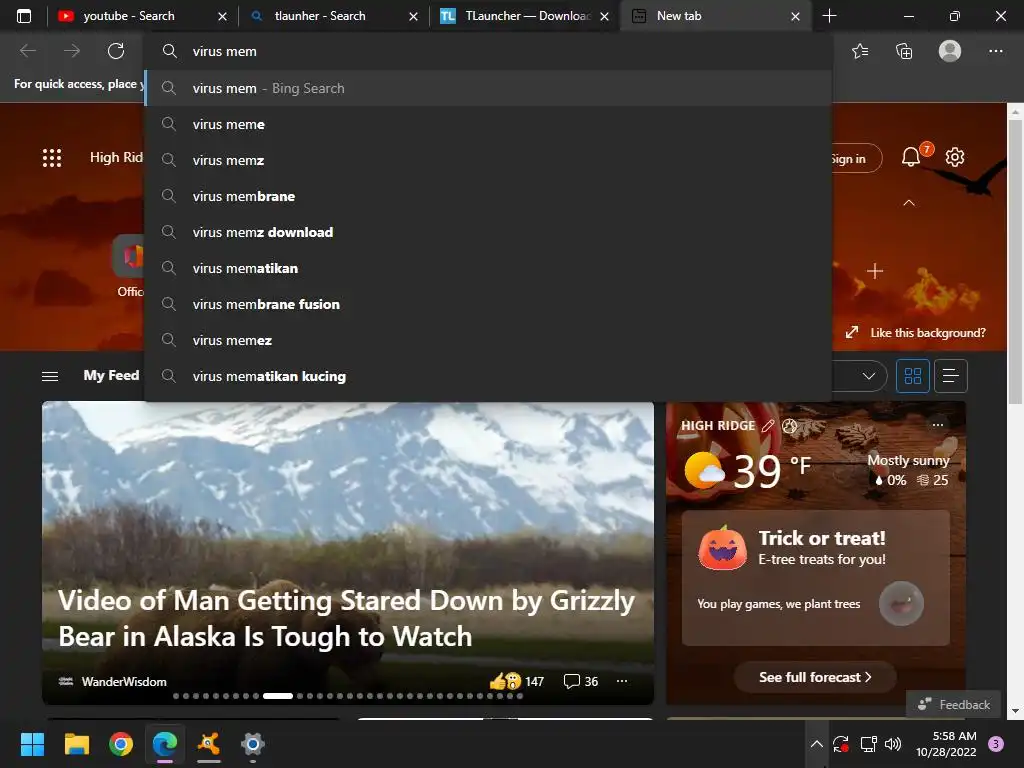1024x768 pixels.
Task: Click the Sign in button
Action: tap(856, 159)
